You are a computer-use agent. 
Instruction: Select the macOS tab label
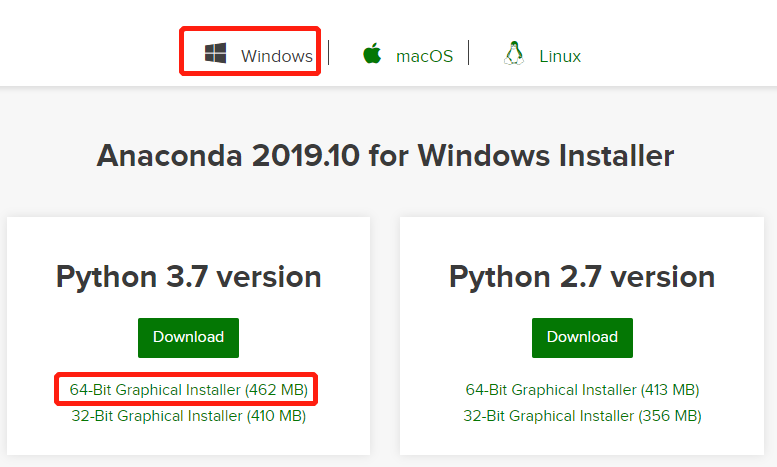424,56
